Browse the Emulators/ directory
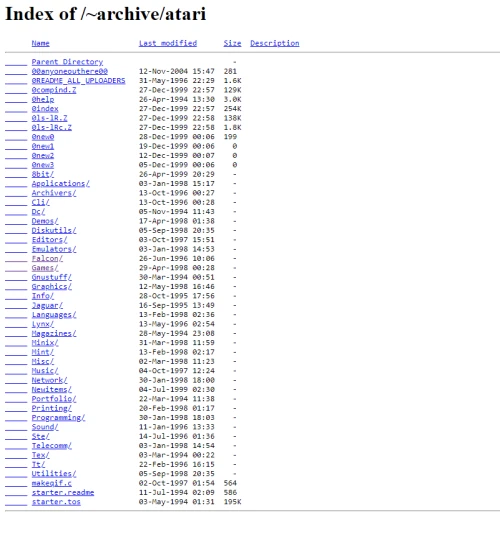Viewport: 500px width, 556px height. pyautogui.click(x=54, y=249)
